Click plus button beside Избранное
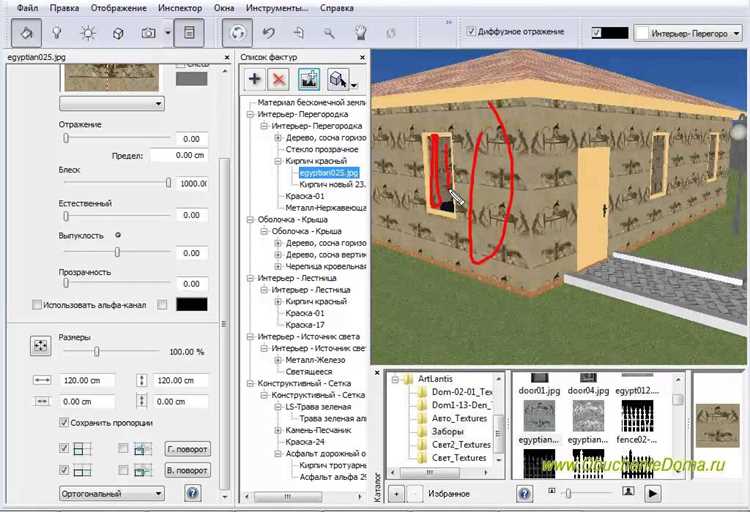750x512 pixels. pos(396,493)
